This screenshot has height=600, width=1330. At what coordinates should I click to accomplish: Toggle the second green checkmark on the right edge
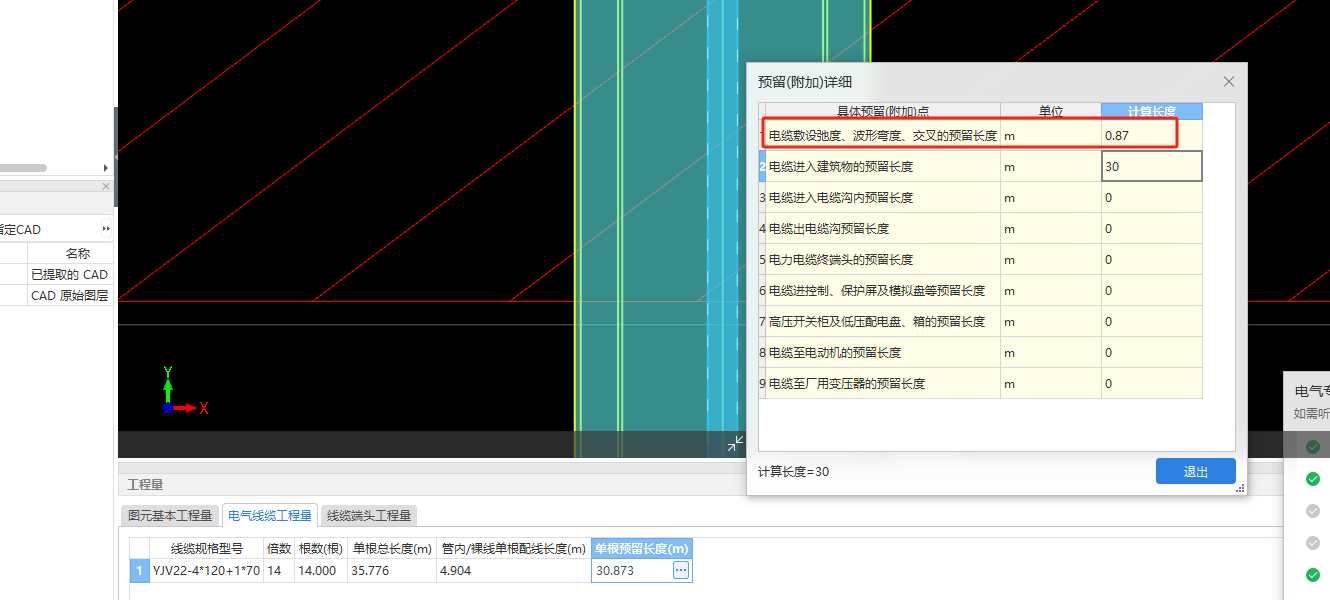click(1312, 478)
